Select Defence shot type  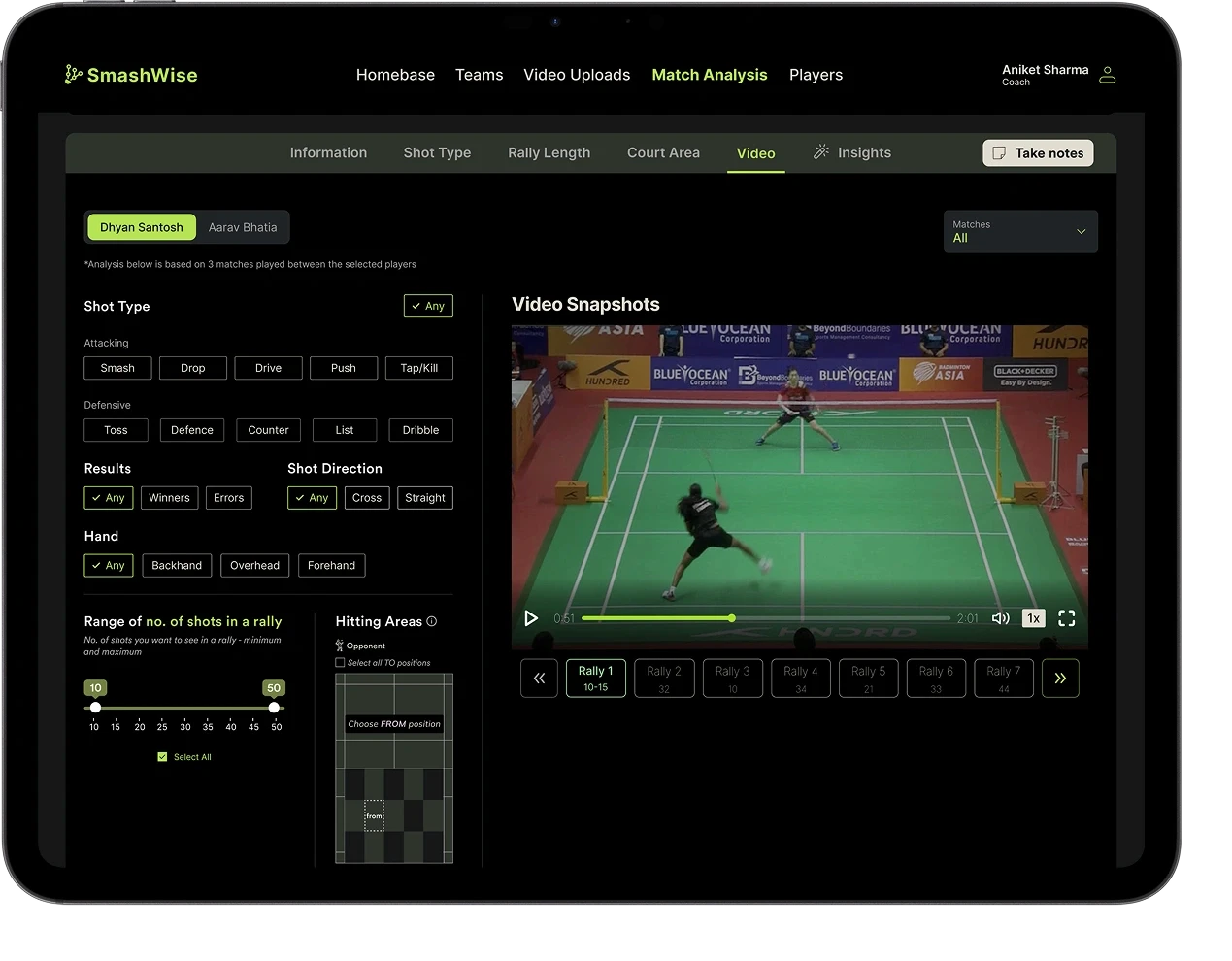click(192, 430)
